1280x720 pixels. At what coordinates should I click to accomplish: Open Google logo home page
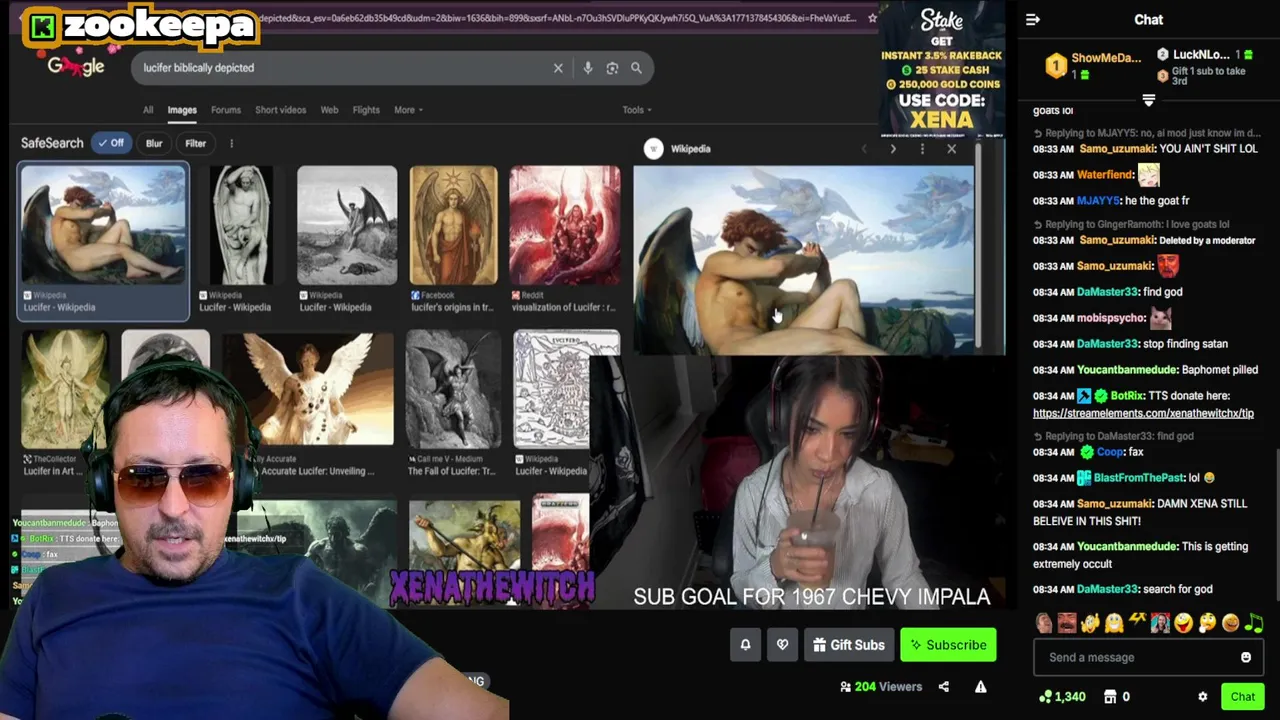pyautogui.click(x=76, y=67)
